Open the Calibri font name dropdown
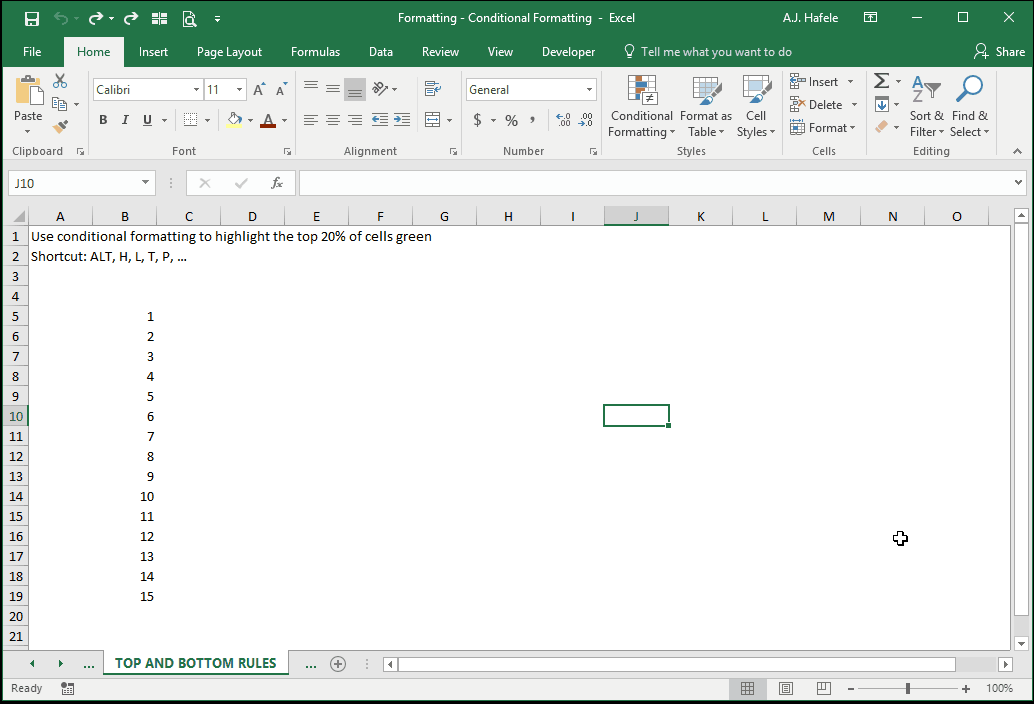Screen dimensions: 1034x704 [x=196, y=90]
